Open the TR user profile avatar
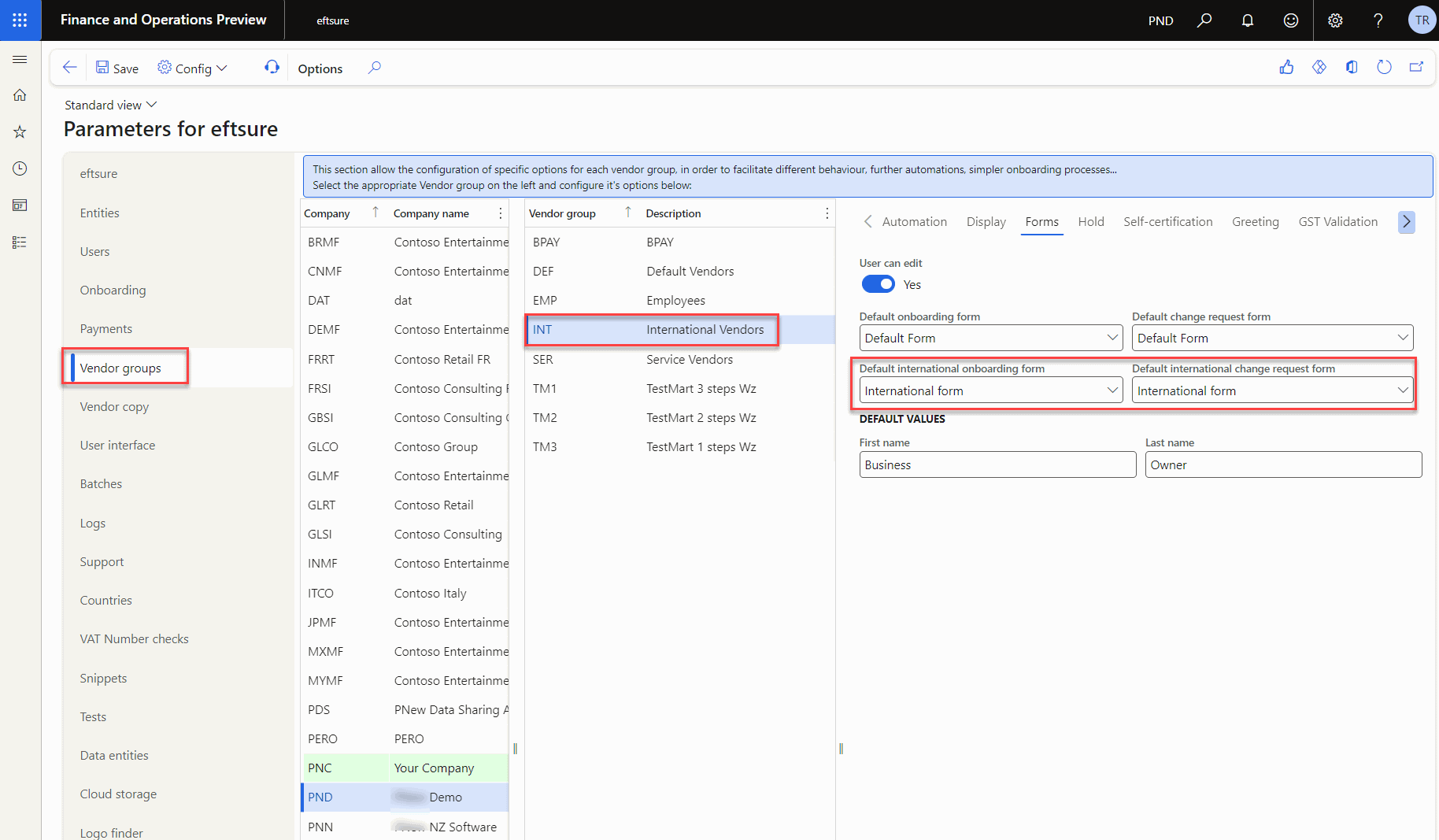The width and height of the screenshot is (1439, 840). (1422, 20)
